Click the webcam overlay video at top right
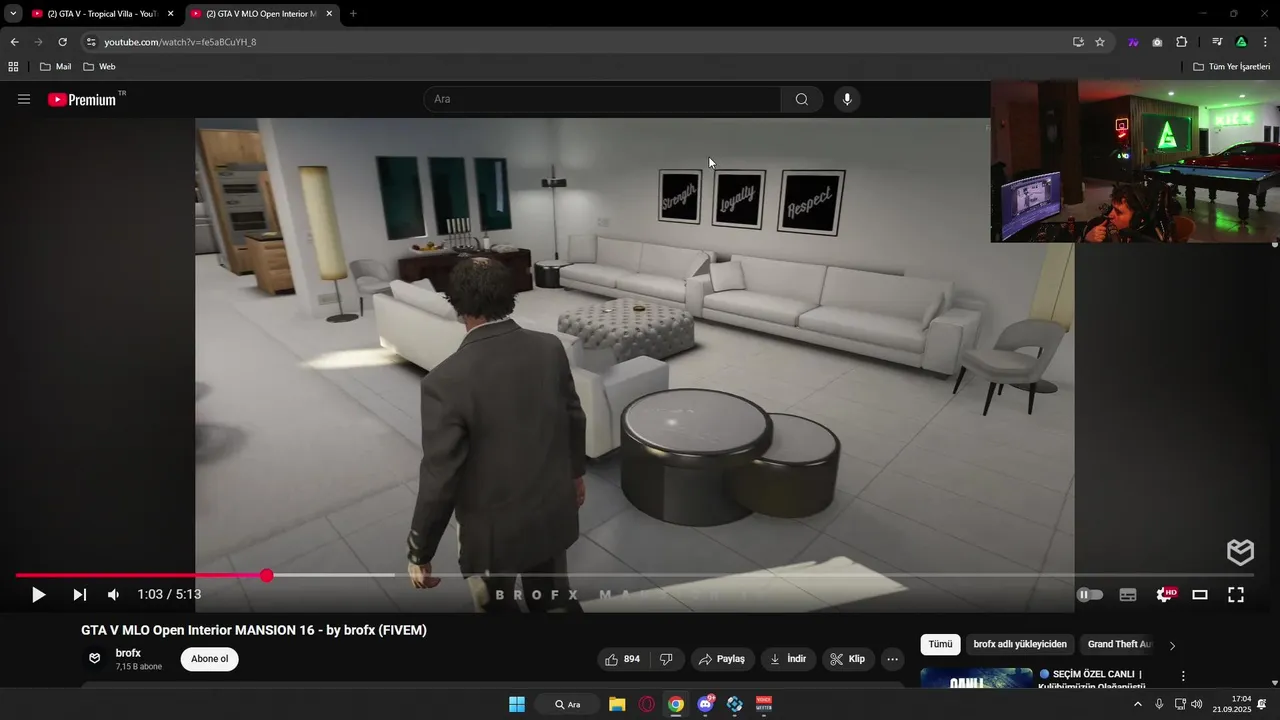 [1135, 162]
